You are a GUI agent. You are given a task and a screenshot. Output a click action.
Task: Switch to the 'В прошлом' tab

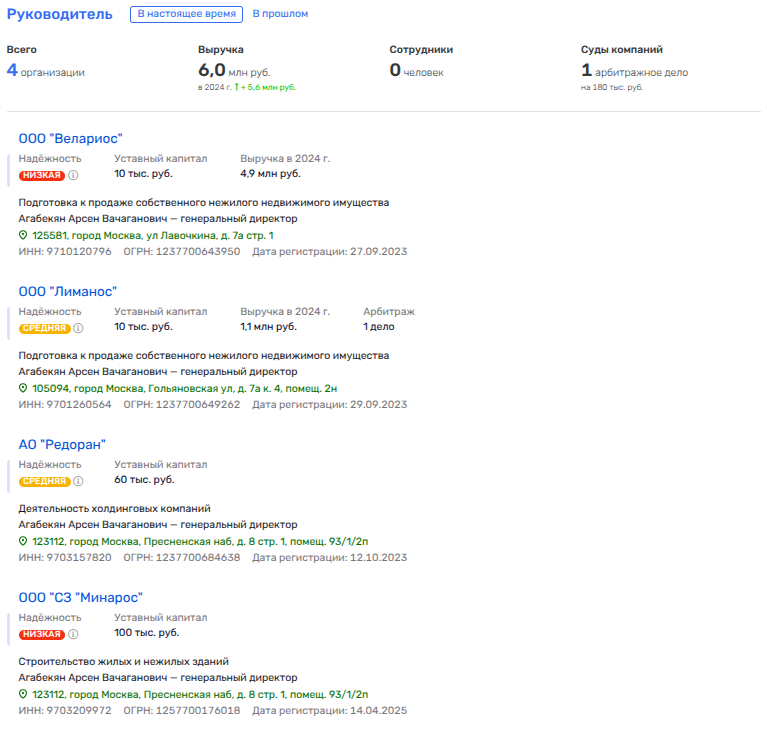click(x=280, y=14)
